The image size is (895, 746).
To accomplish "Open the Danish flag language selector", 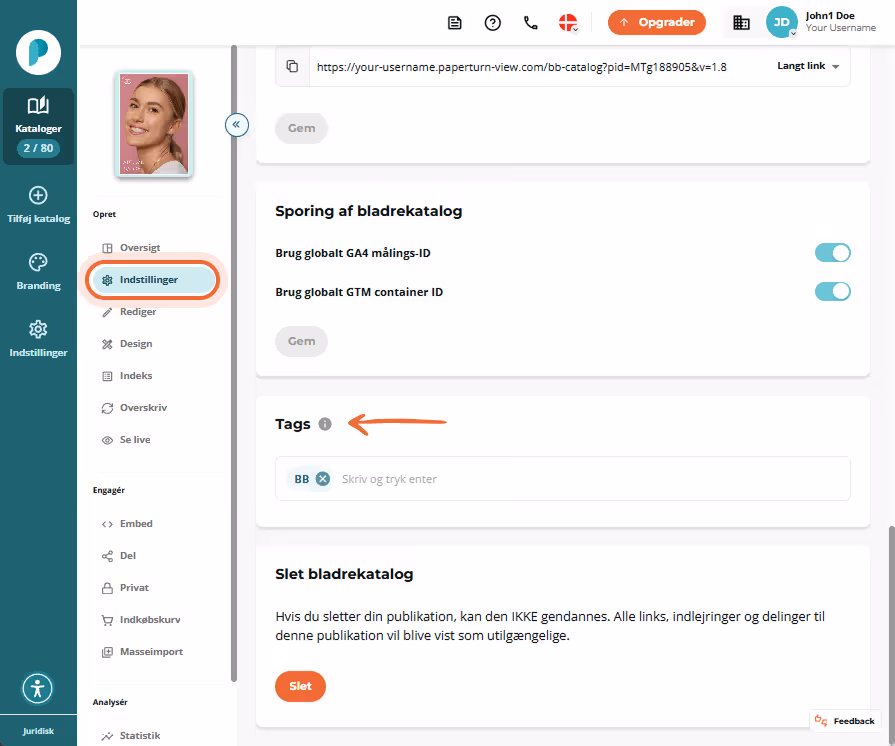I will tap(569, 23).
